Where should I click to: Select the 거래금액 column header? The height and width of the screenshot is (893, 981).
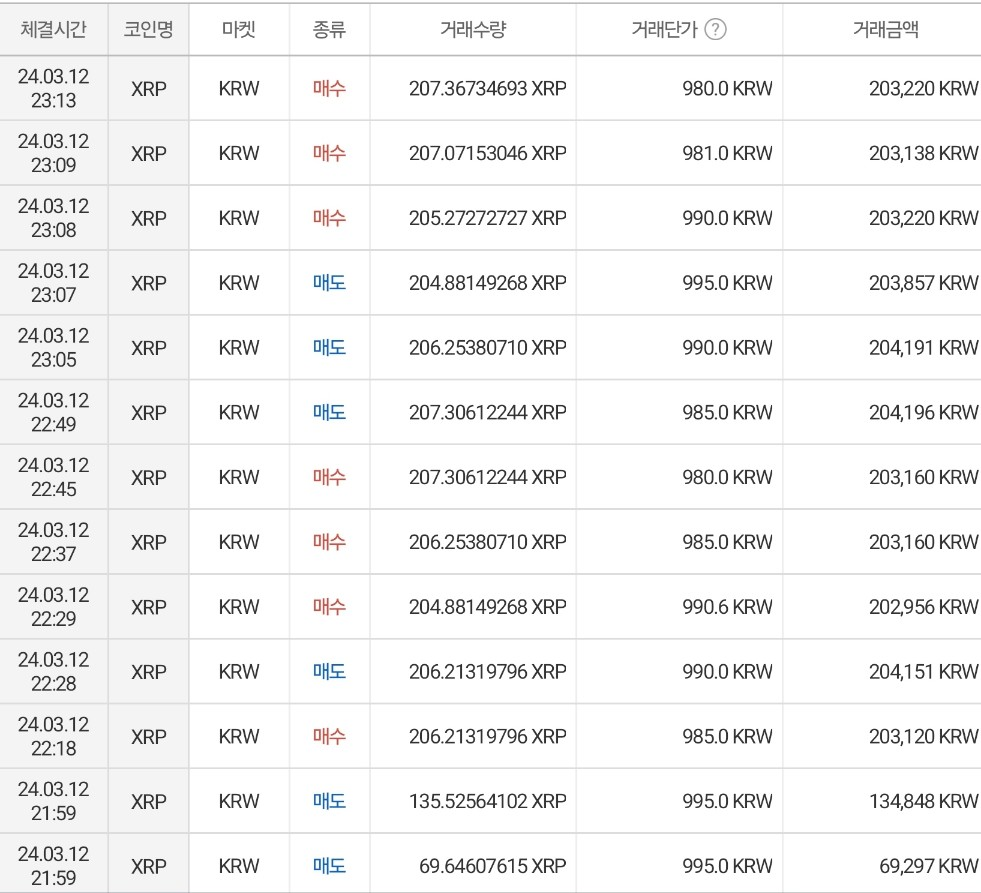886,29
